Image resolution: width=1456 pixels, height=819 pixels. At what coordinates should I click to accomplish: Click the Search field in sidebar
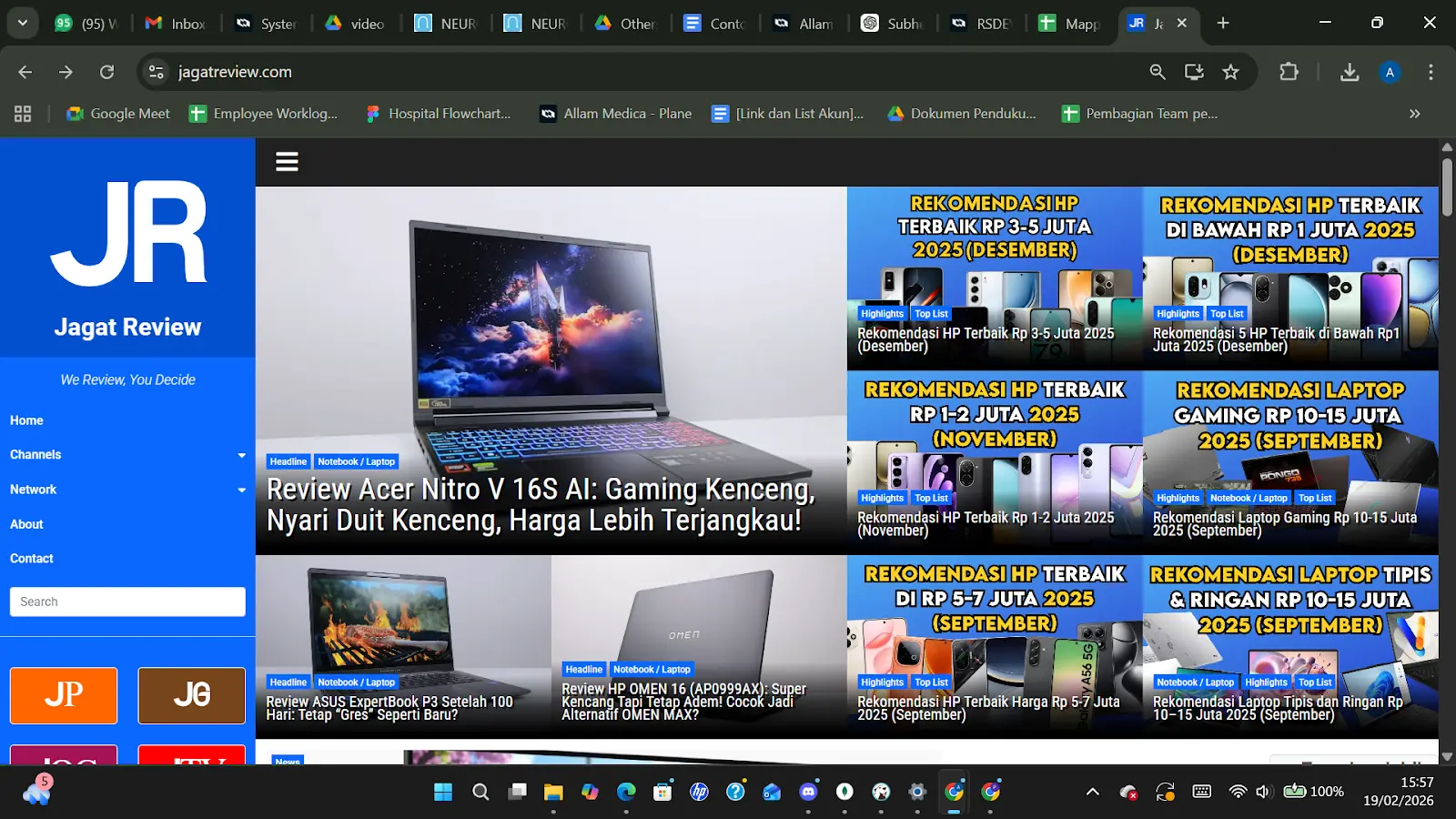127,602
